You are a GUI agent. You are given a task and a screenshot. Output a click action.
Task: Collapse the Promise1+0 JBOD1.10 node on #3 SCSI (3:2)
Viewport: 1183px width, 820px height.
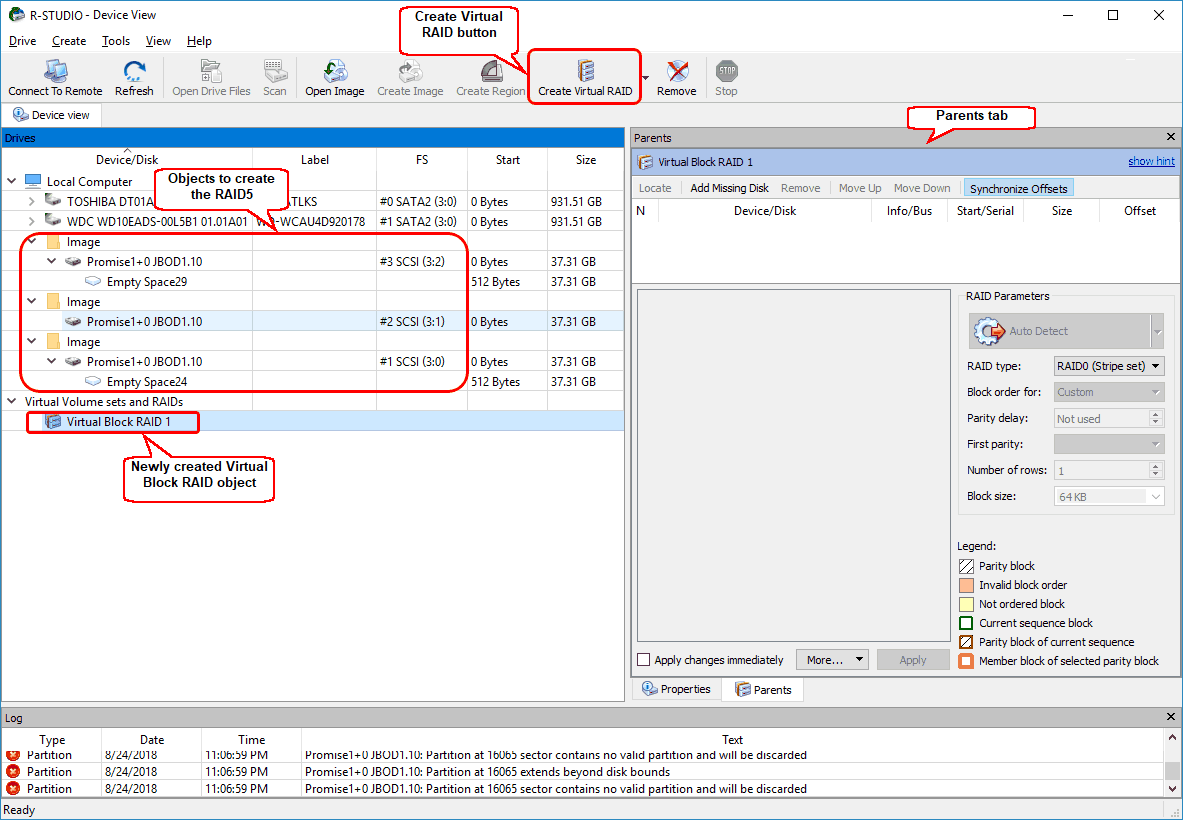coord(52,262)
